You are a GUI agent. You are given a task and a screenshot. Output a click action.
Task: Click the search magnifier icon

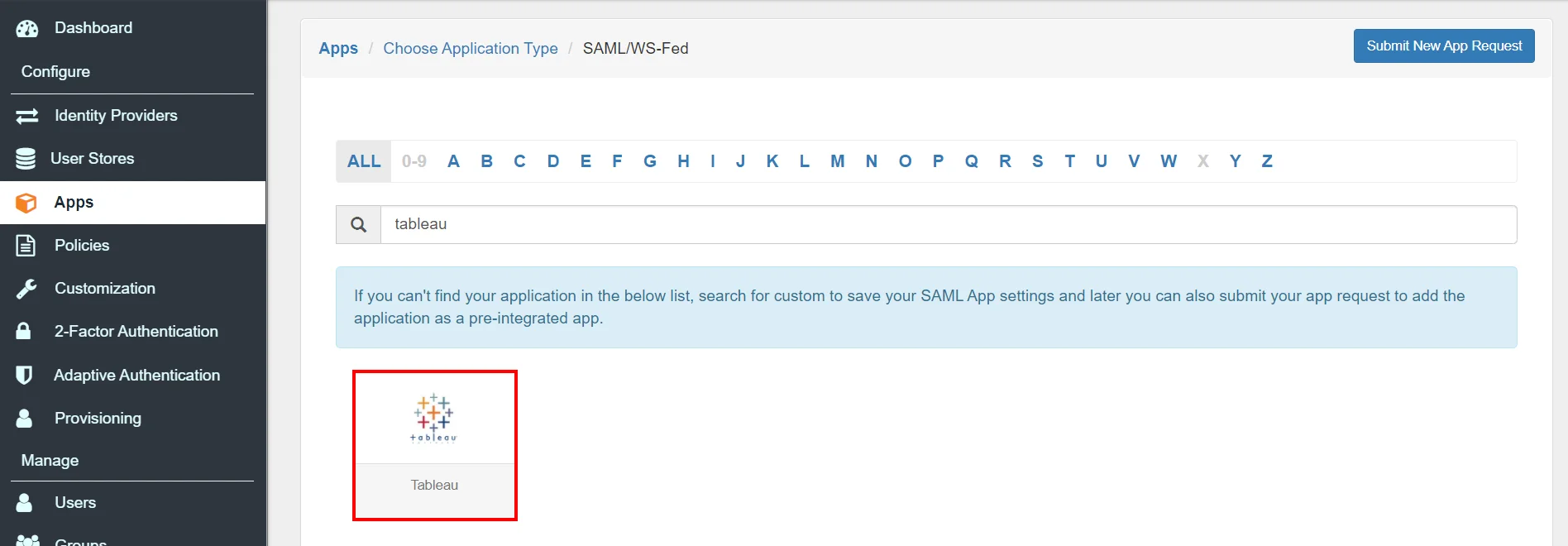click(x=358, y=224)
